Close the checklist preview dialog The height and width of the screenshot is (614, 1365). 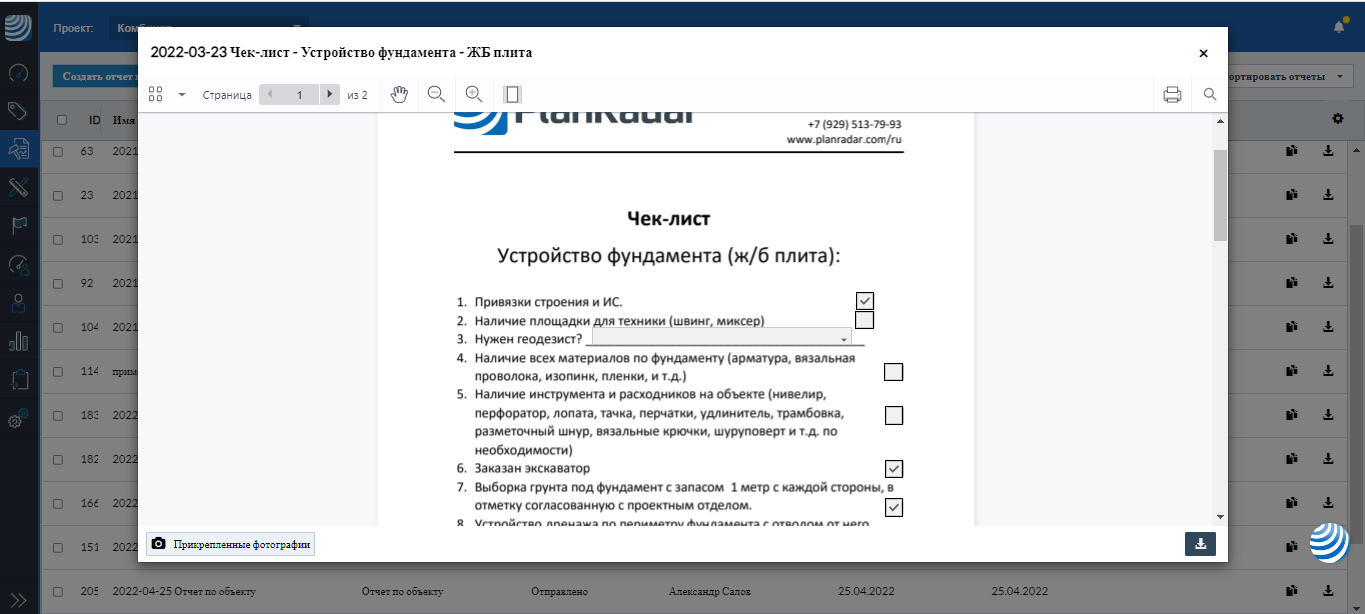pyautogui.click(x=1203, y=53)
